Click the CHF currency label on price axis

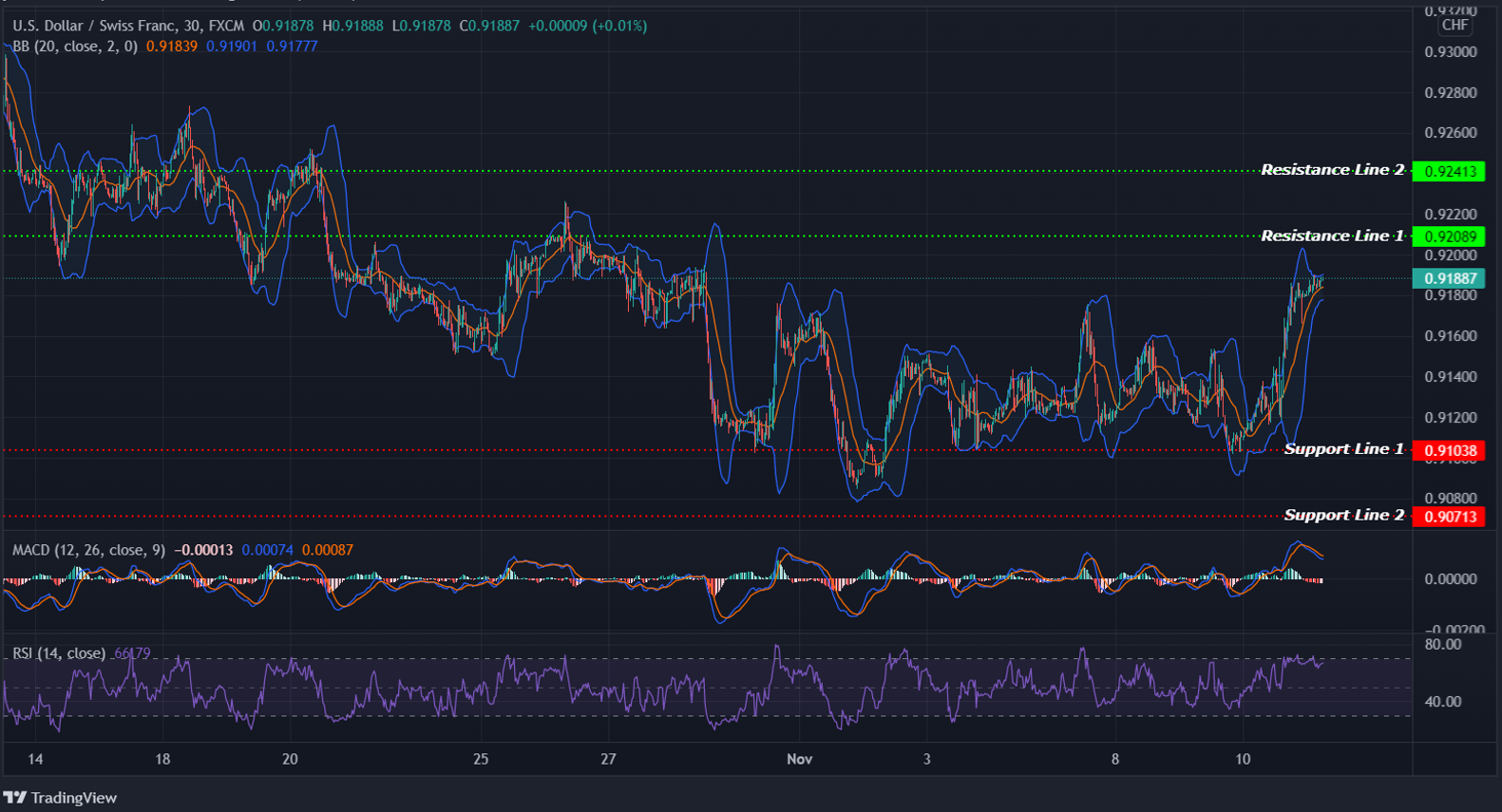coord(1454,26)
